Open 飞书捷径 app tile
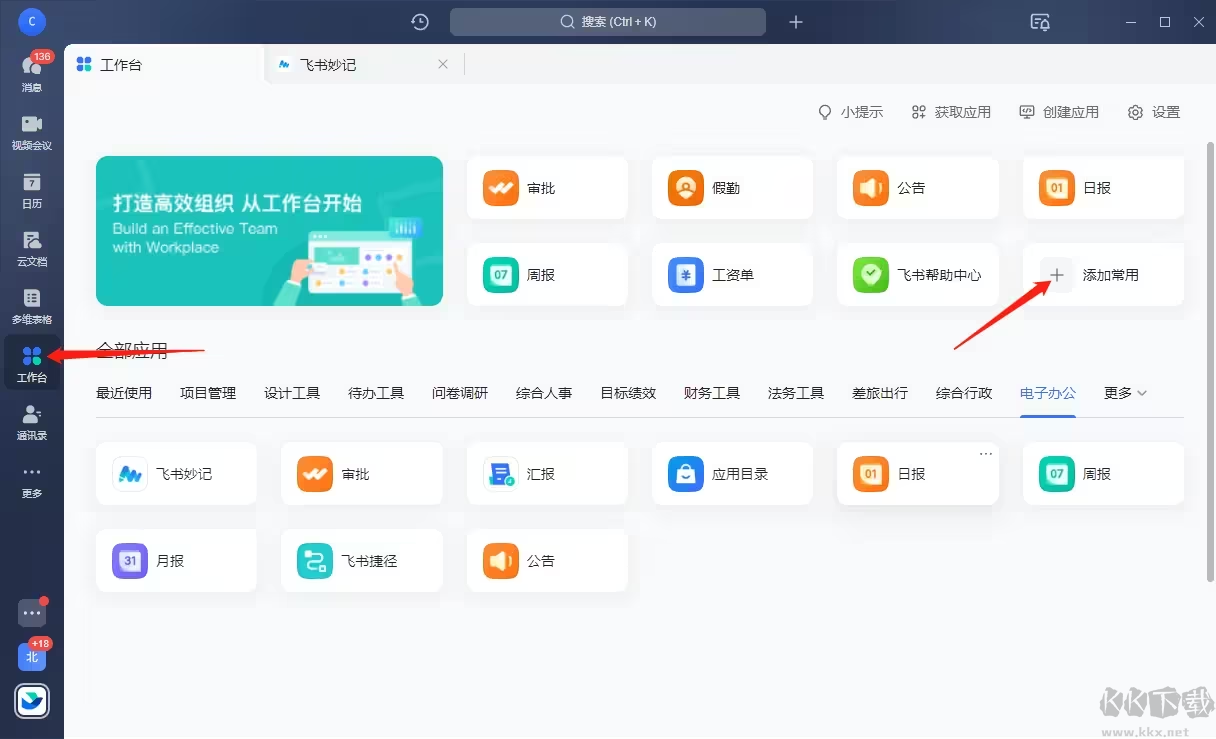Viewport: 1216px width, 739px height. pyautogui.click(x=362, y=561)
